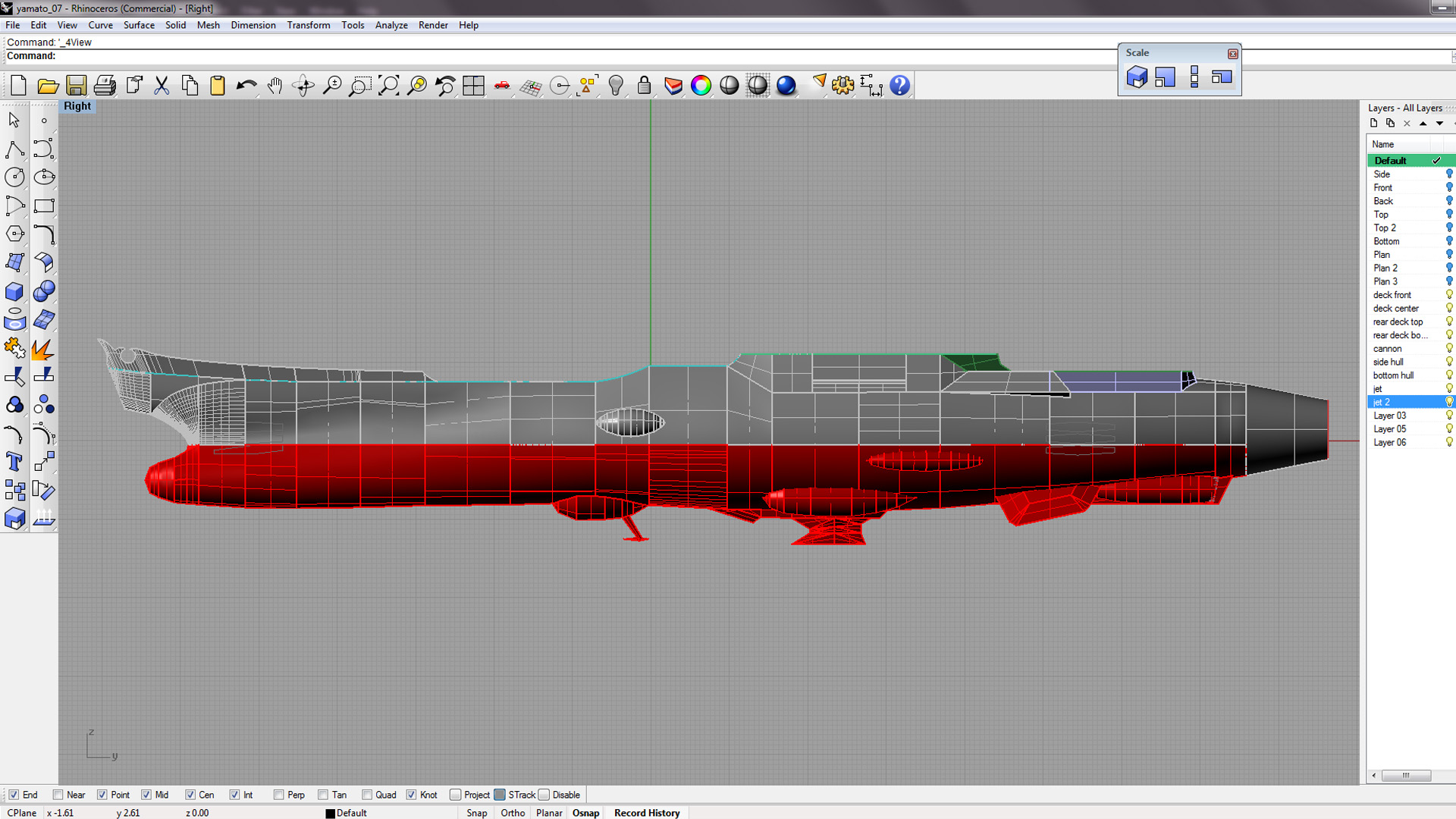Open a file using the folder icon
Image resolution: width=1456 pixels, height=819 pixels.
click(48, 86)
